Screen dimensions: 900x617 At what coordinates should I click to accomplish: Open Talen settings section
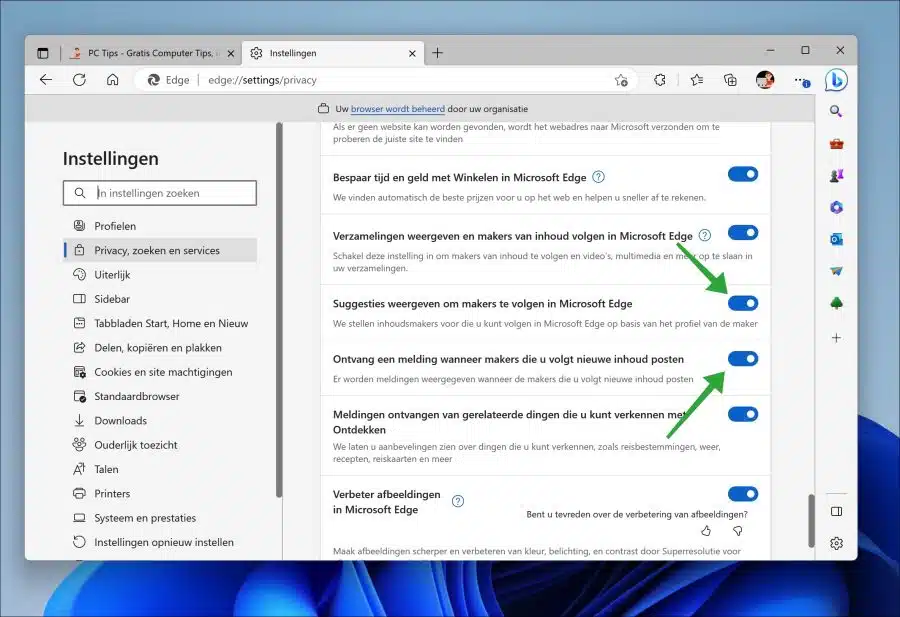tap(160, 469)
